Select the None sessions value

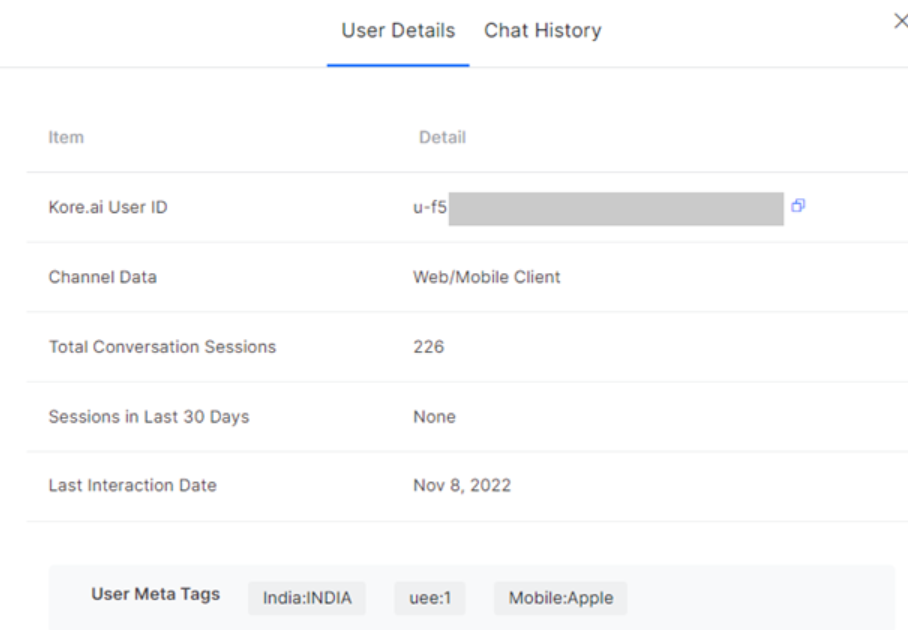point(434,417)
